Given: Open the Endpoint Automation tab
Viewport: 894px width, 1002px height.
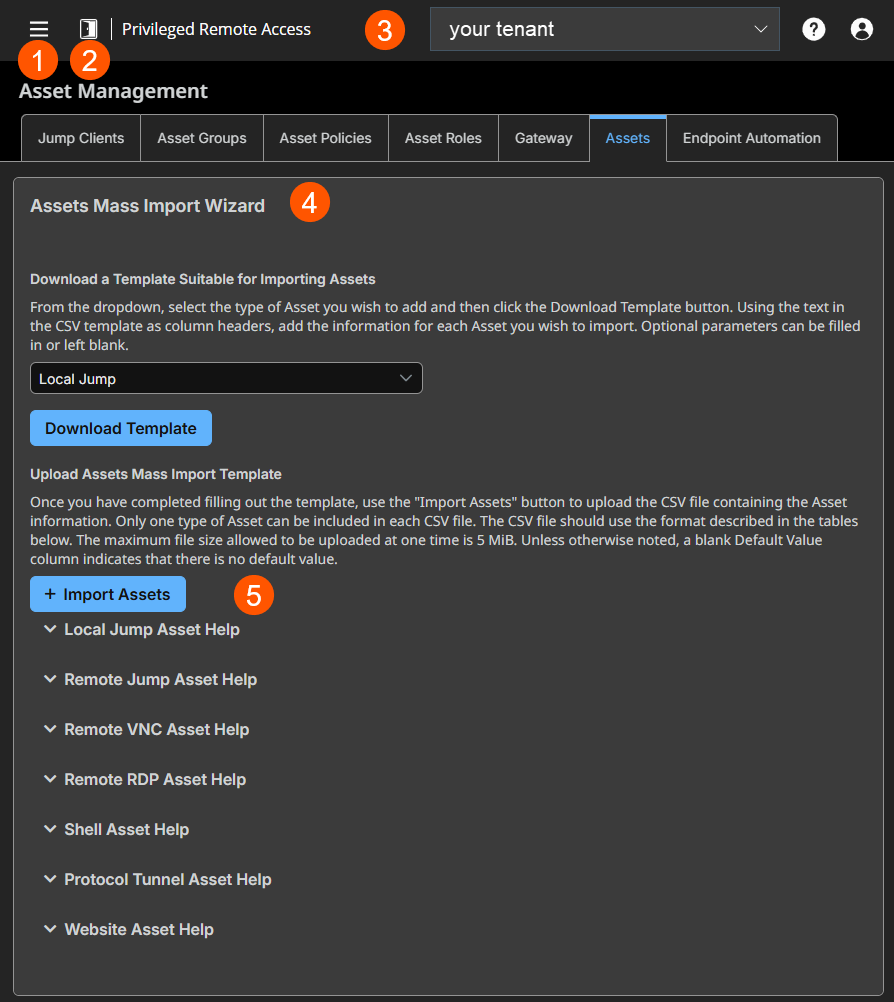Looking at the screenshot, I should [751, 138].
